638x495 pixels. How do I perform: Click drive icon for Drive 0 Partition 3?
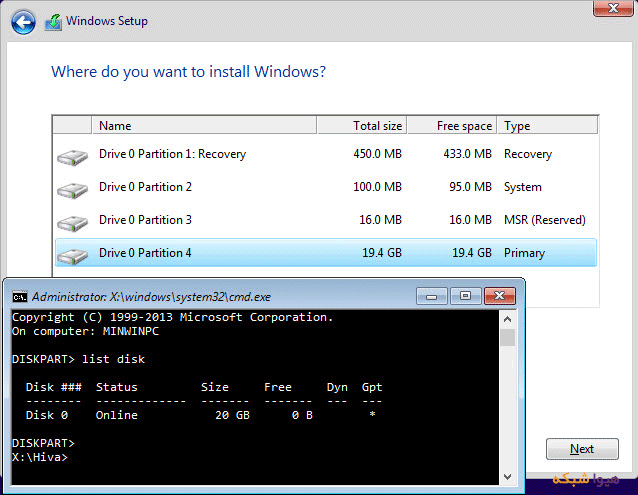click(73, 222)
